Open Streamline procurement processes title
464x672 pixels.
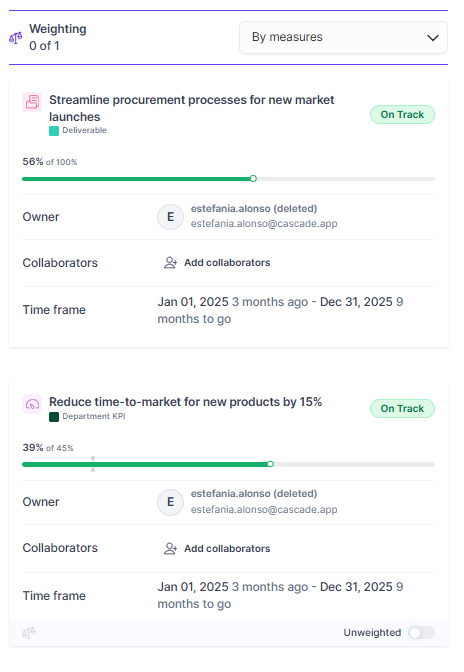tap(192, 108)
